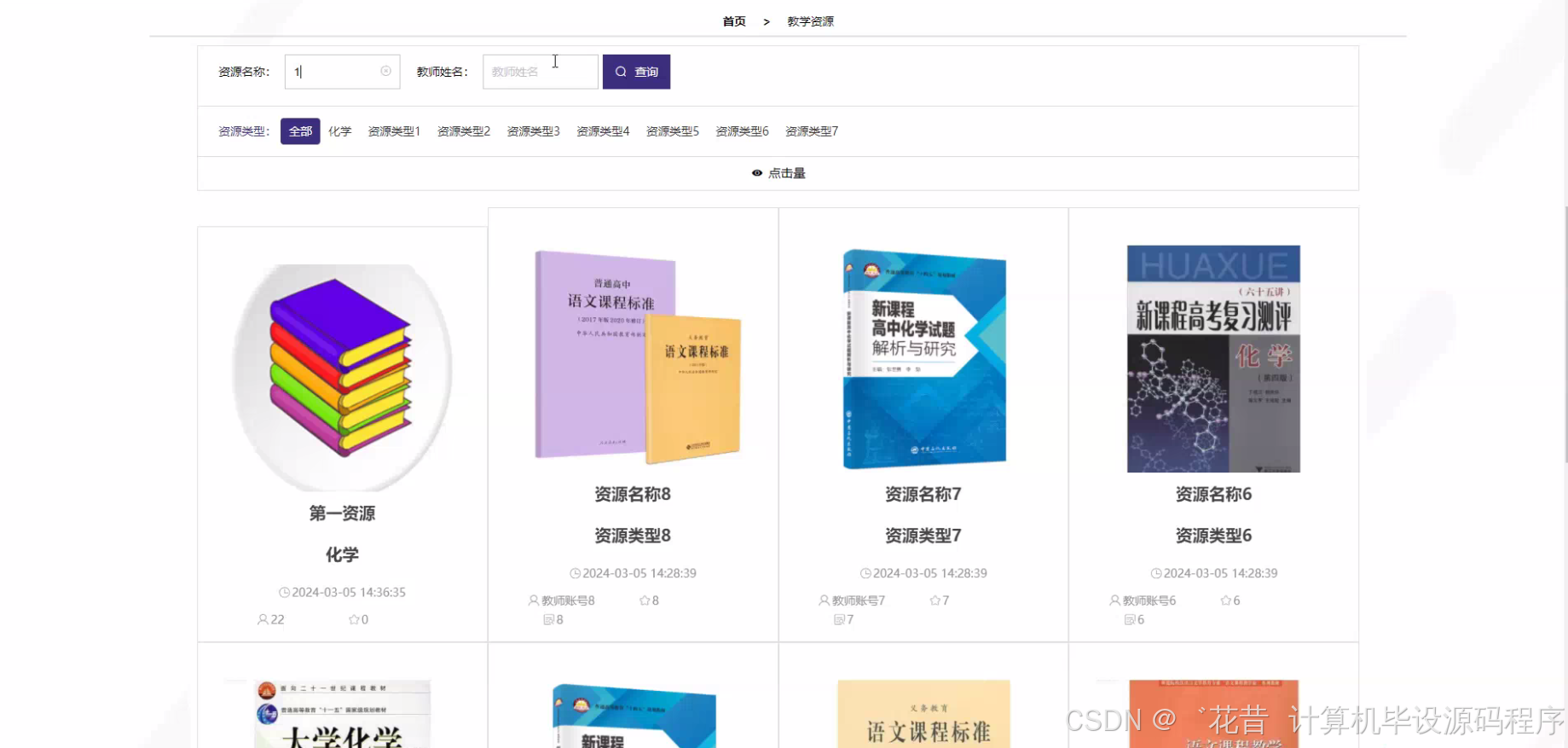Click the clock icon on 资源名称7 card
This screenshot has width=1568, height=748.
coord(865,574)
